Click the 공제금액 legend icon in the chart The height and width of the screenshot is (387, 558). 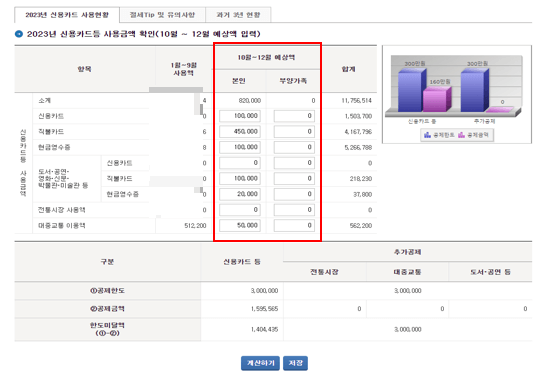click(462, 135)
